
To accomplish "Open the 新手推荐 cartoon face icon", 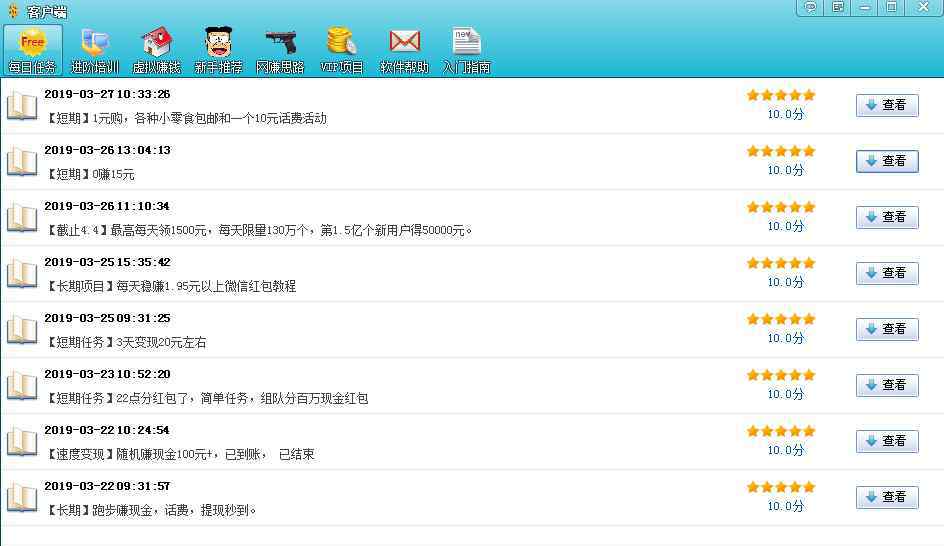I will (x=219, y=51).
